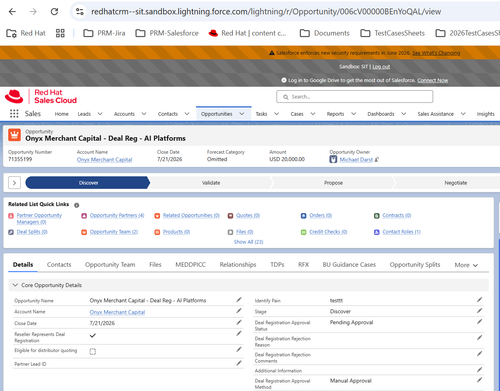Image resolution: width=500 pixels, height=391 pixels.
Task: Click the browser reload icon
Action: click(x=54, y=12)
